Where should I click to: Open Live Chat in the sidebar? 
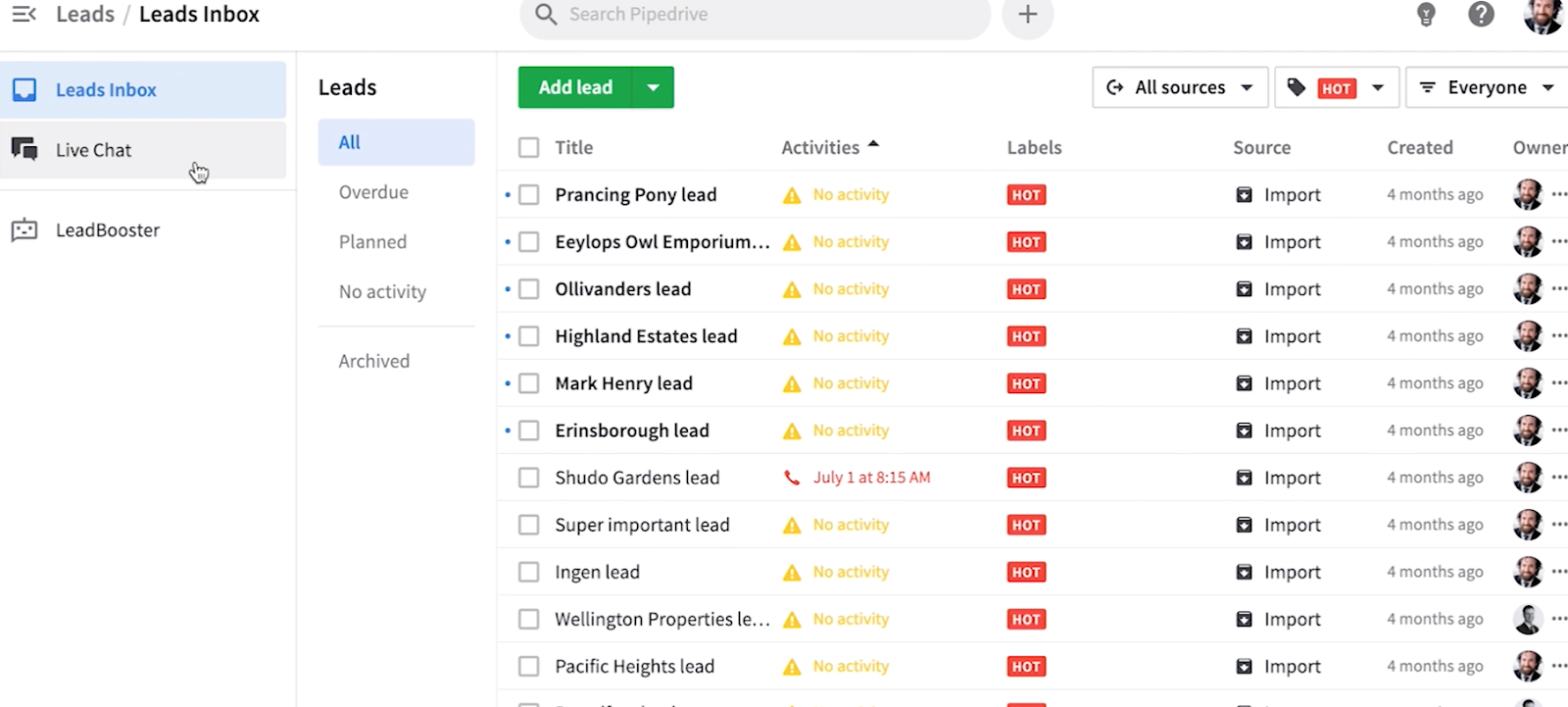coord(94,150)
